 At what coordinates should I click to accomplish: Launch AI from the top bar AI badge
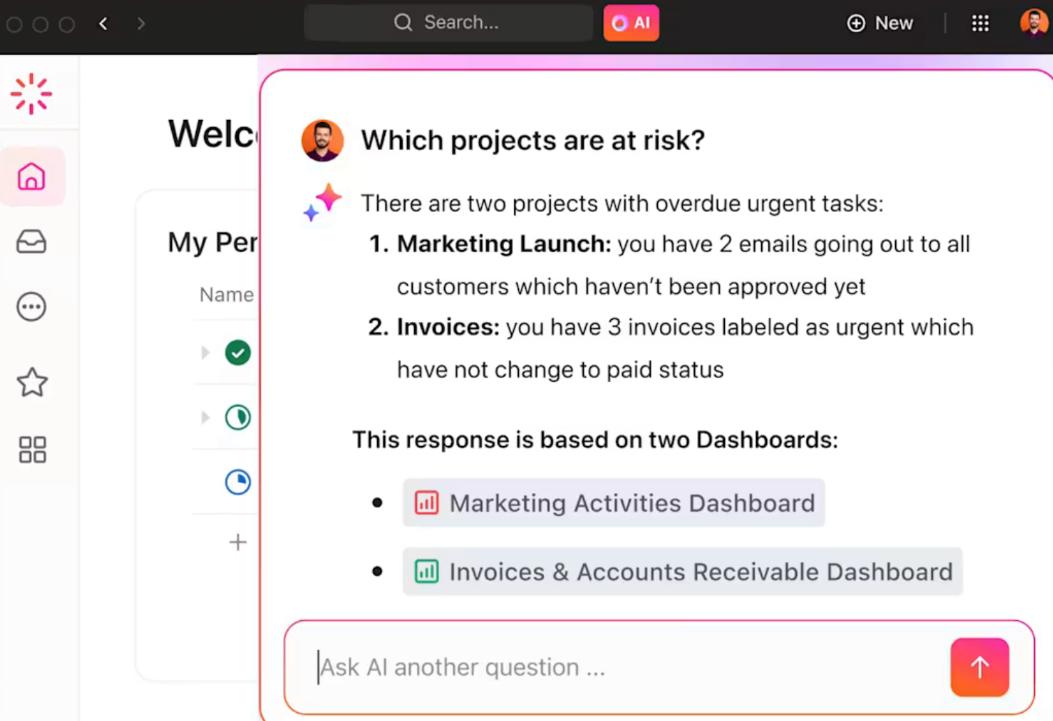tap(631, 22)
